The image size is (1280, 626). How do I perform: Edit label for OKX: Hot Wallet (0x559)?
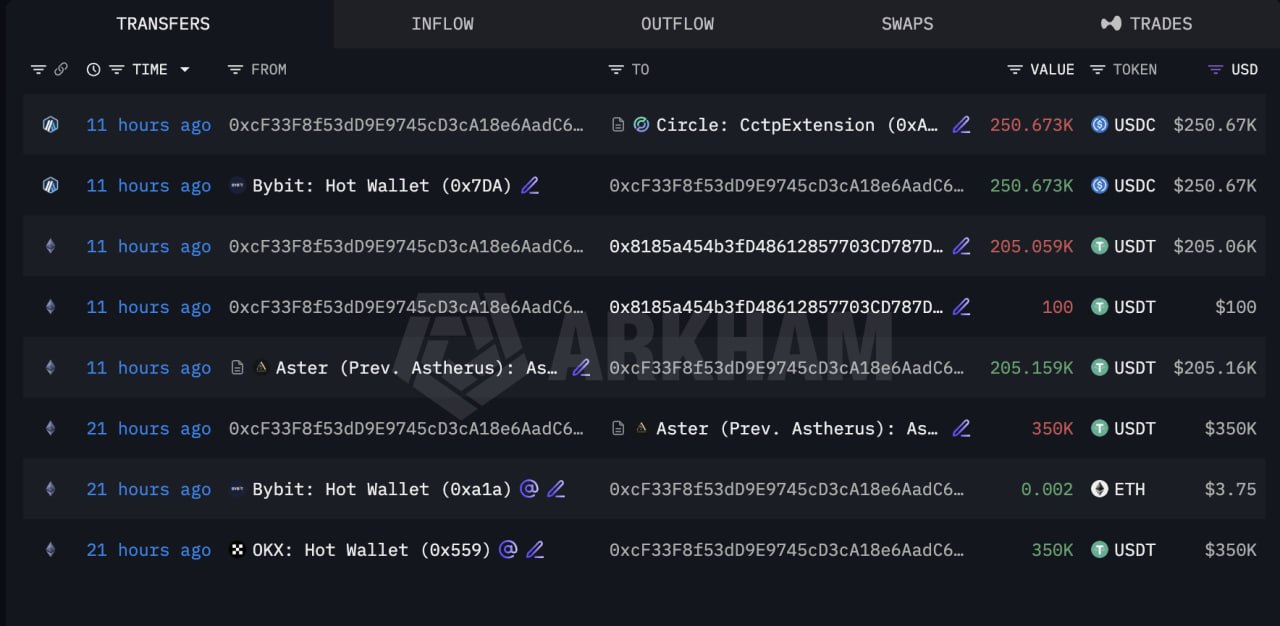coord(535,549)
